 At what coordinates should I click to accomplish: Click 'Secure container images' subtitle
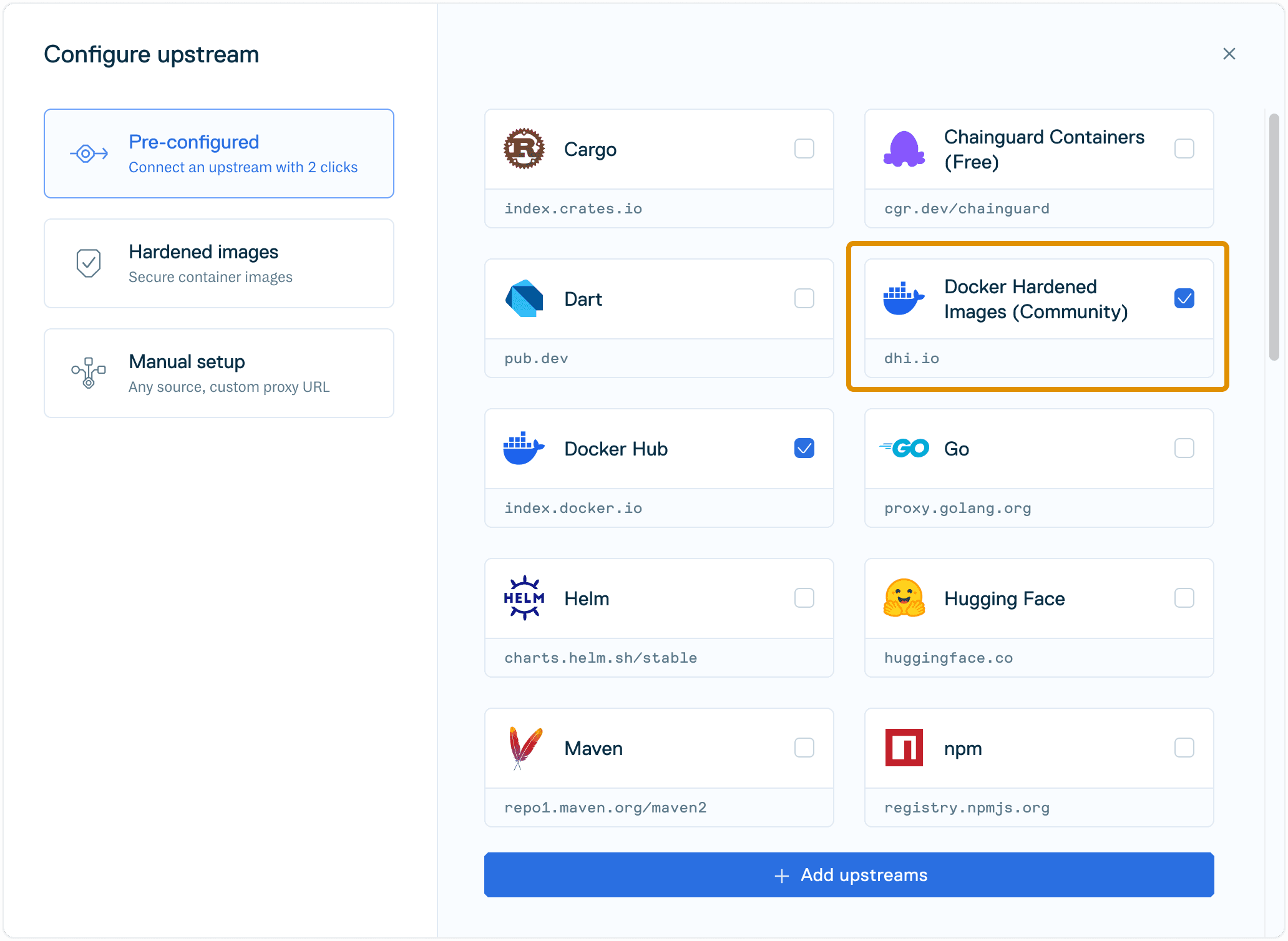point(210,277)
